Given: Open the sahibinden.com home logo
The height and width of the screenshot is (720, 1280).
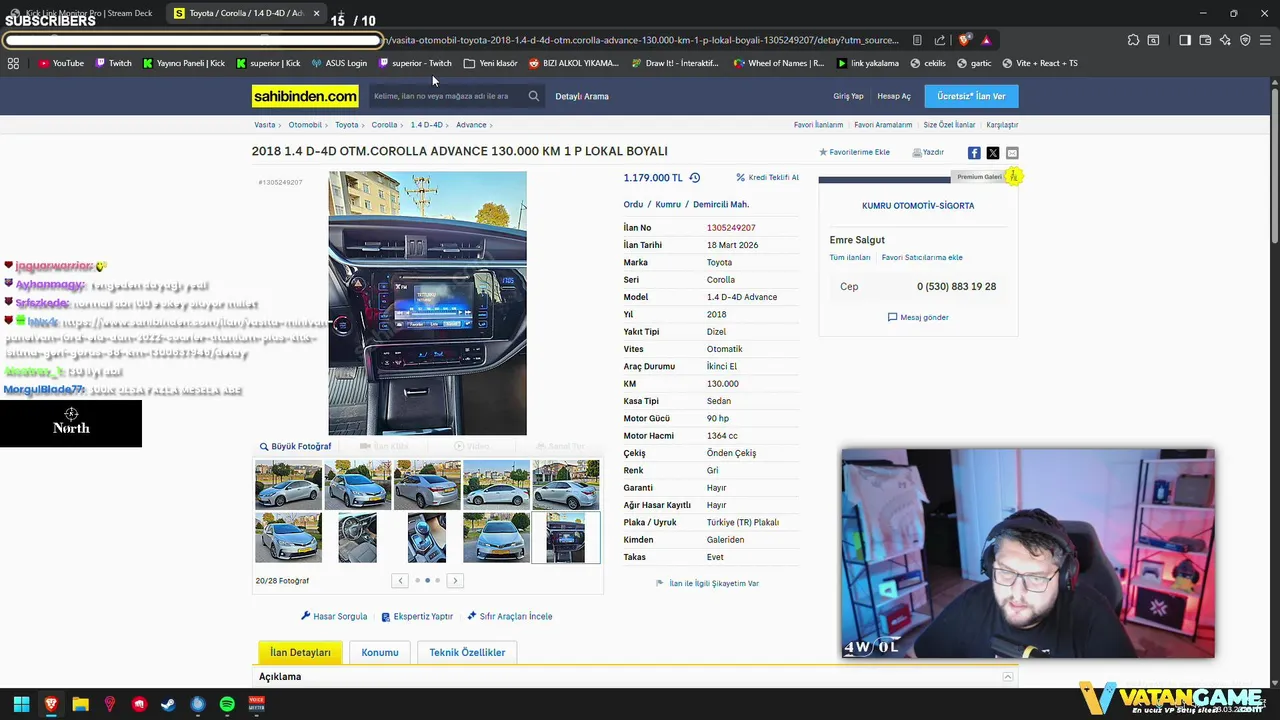Looking at the screenshot, I should coord(305,96).
